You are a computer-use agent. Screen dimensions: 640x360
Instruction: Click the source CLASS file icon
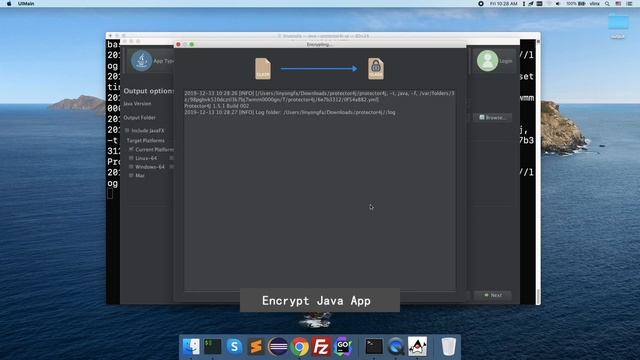[x=263, y=68]
